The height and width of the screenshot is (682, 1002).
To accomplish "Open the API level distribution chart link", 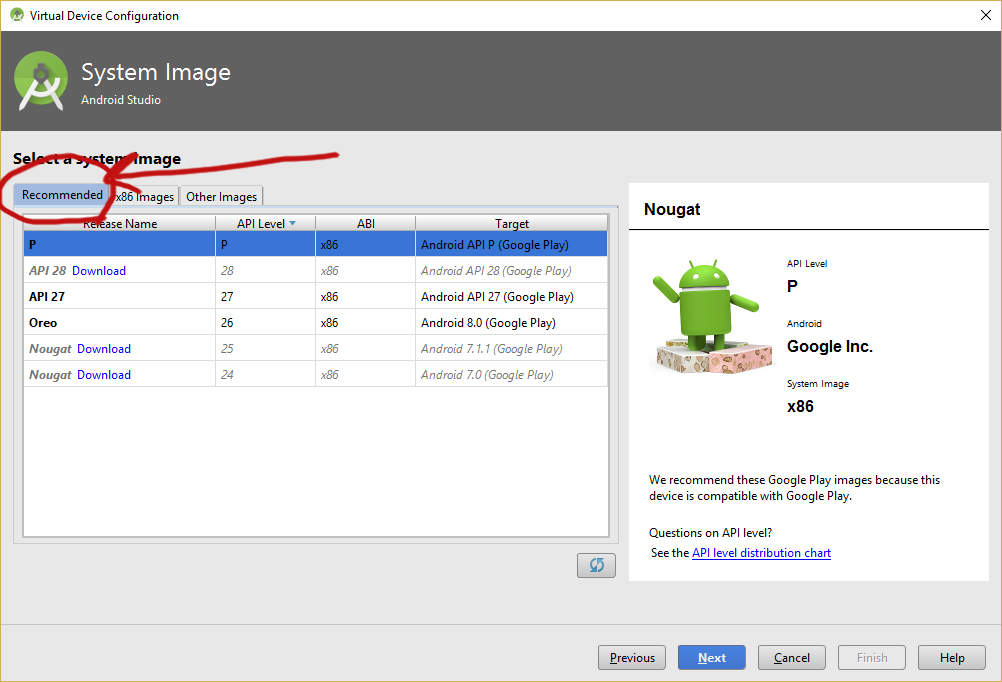I will click(761, 553).
